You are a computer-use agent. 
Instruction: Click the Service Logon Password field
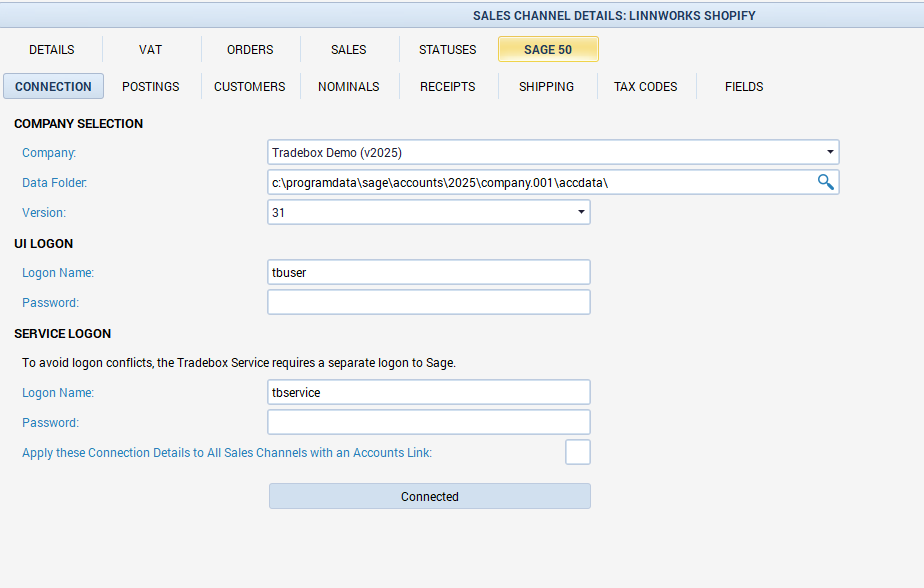[429, 422]
